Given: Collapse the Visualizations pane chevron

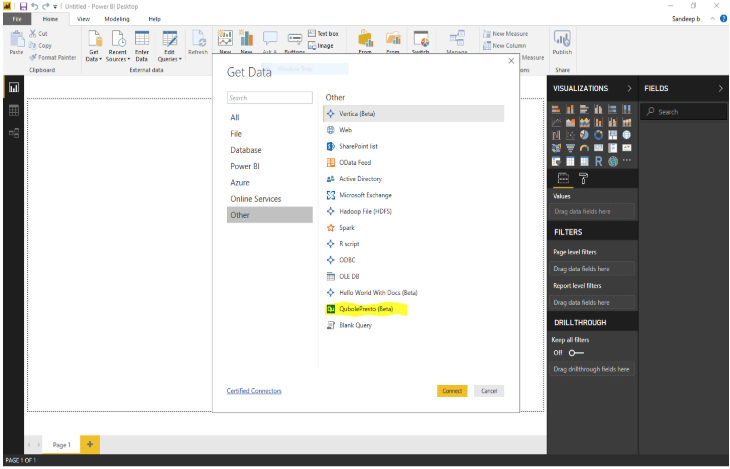Looking at the screenshot, I should 629,88.
